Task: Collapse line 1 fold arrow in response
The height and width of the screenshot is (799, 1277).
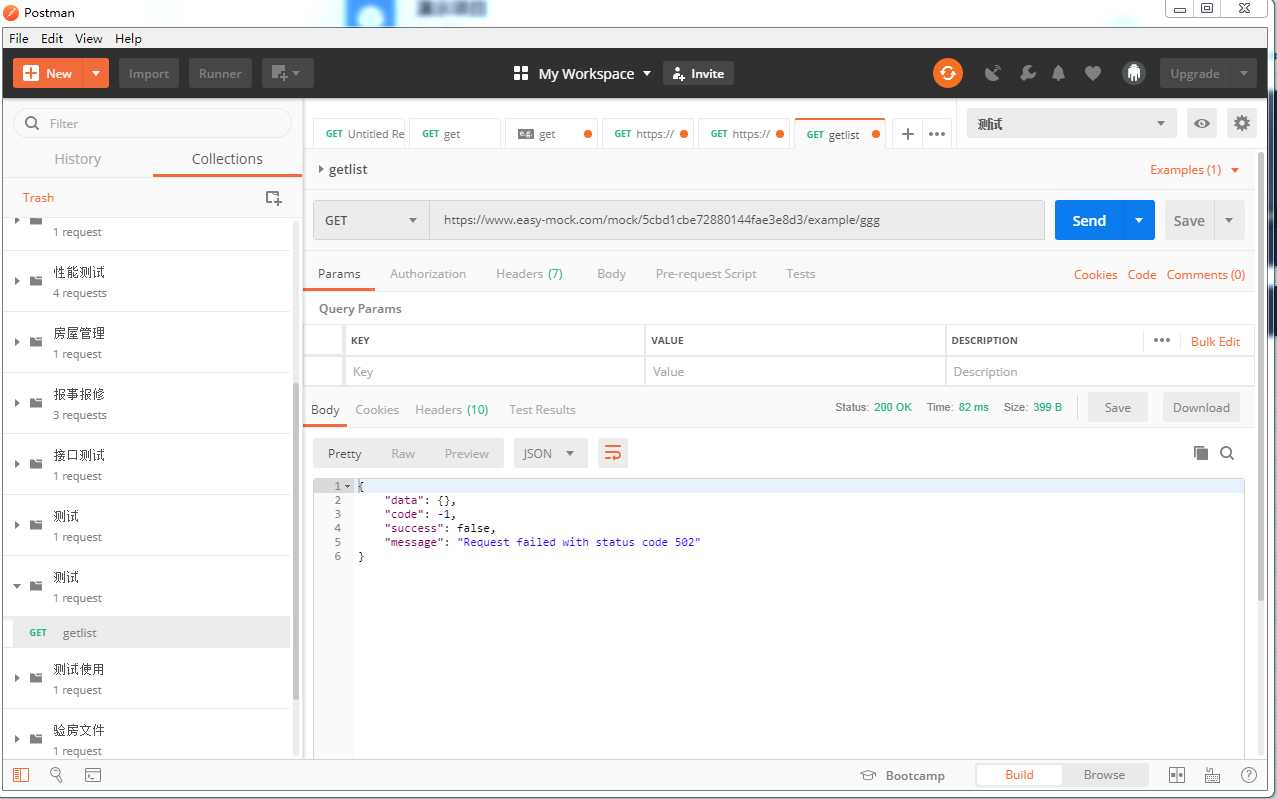Action: coord(347,486)
